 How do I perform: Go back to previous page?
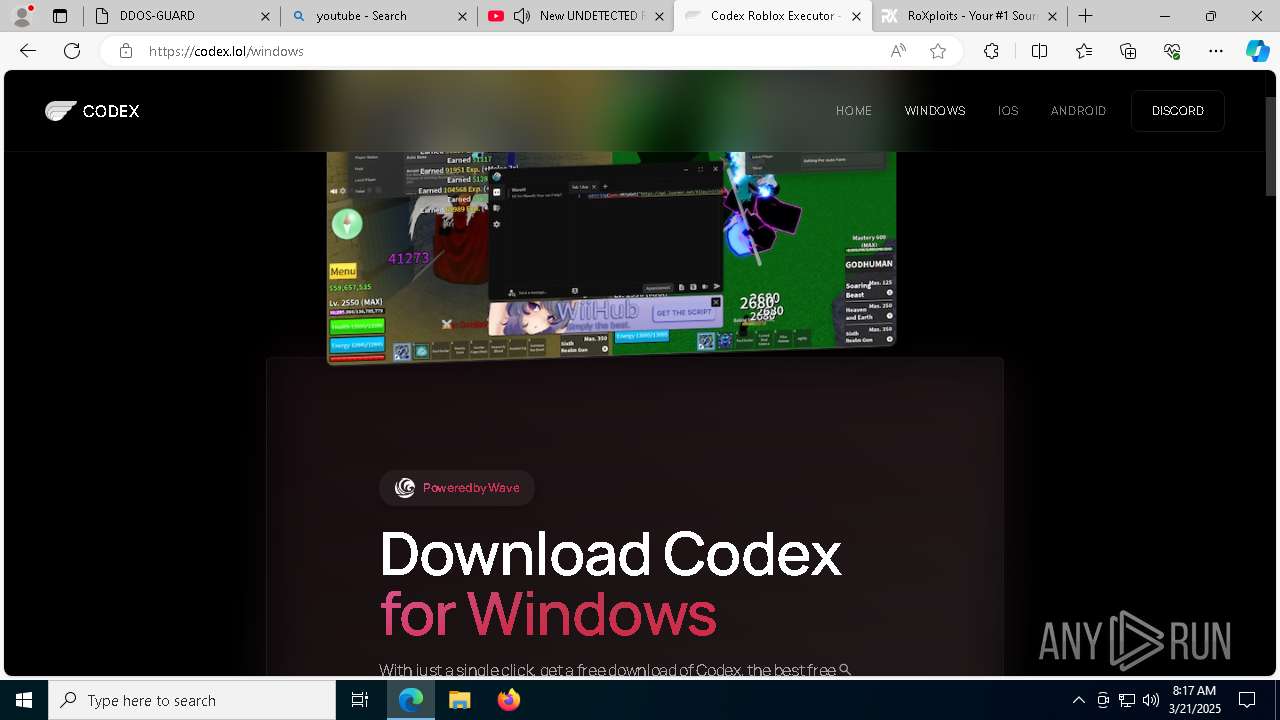[x=28, y=51]
